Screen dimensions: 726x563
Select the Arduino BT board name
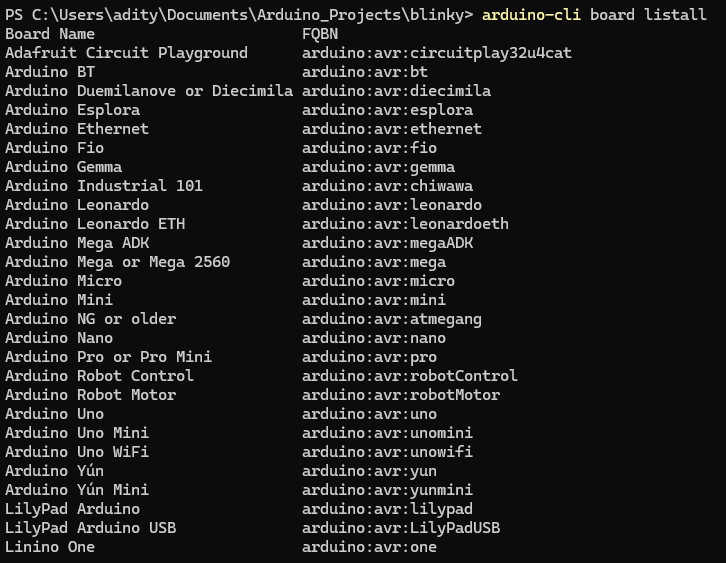50,72
